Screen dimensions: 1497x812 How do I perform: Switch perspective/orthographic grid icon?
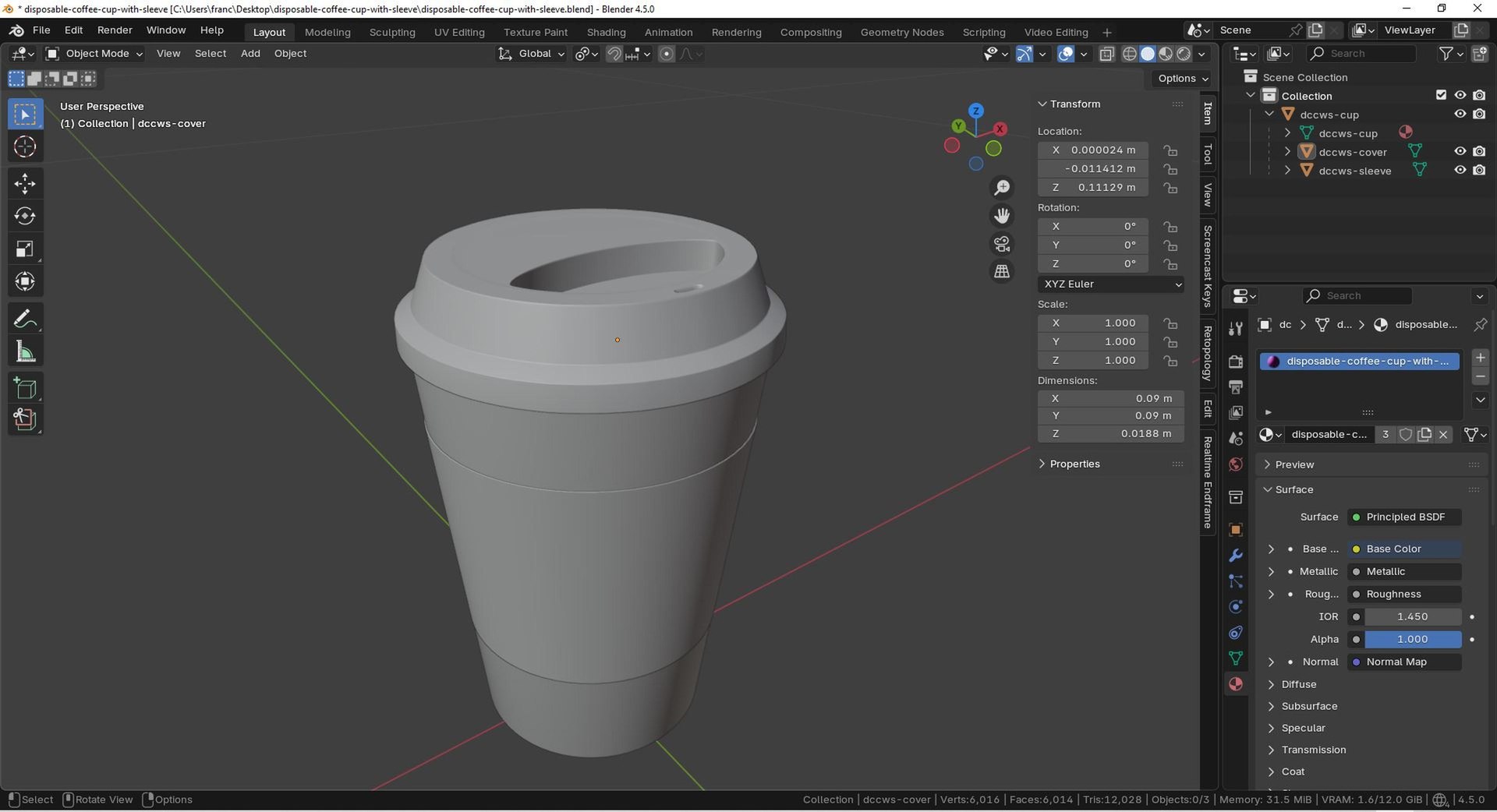pos(1002,272)
